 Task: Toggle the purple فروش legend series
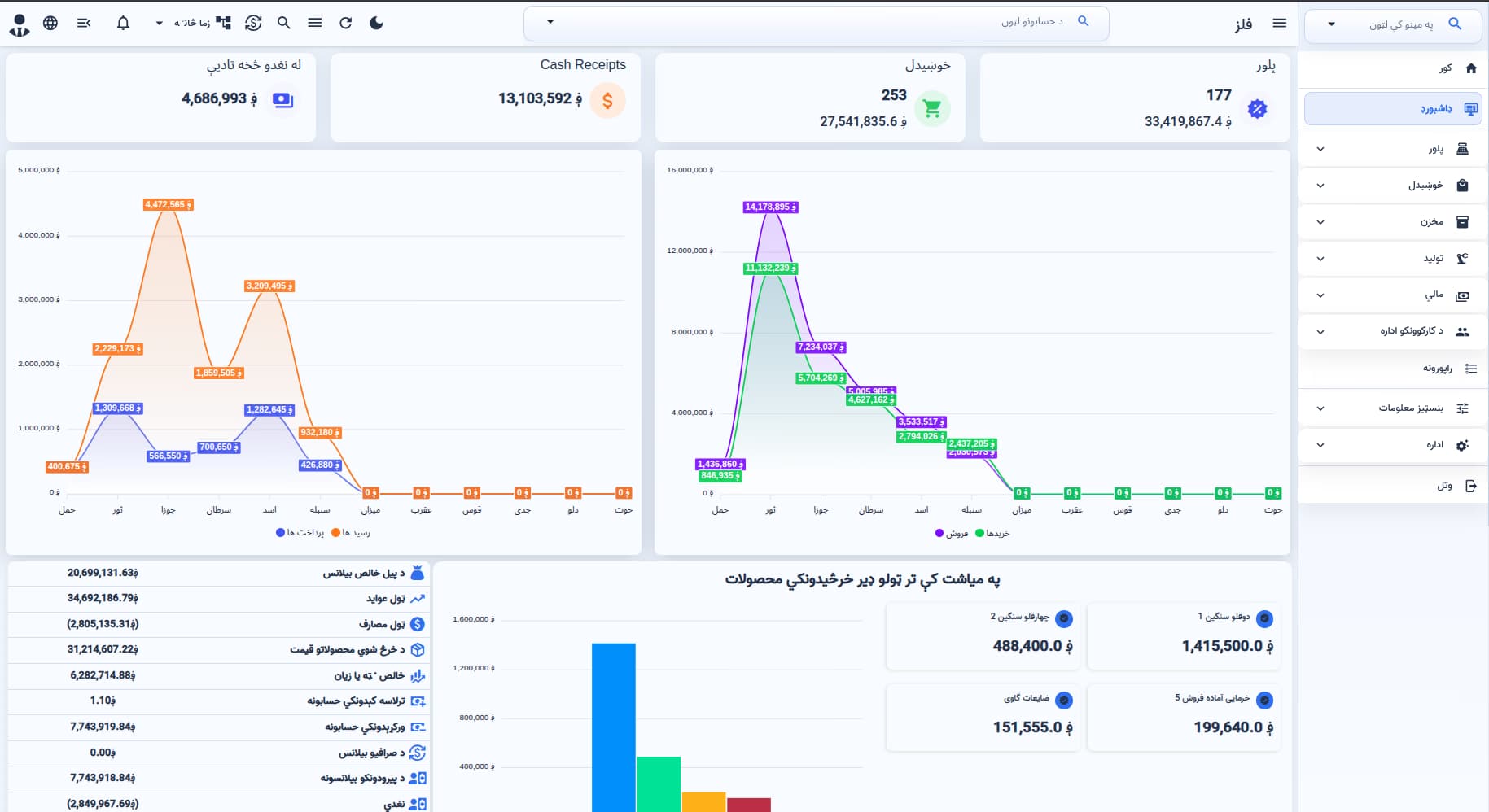952,533
